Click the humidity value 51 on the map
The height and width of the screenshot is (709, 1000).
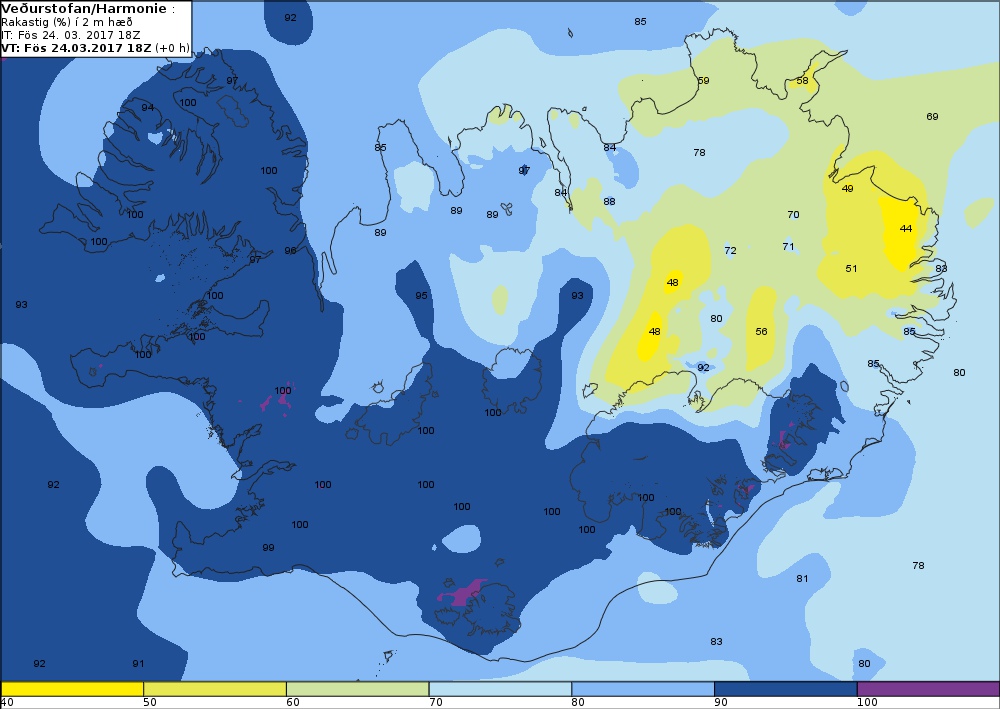pyautogui.click(x=851, y=268)
